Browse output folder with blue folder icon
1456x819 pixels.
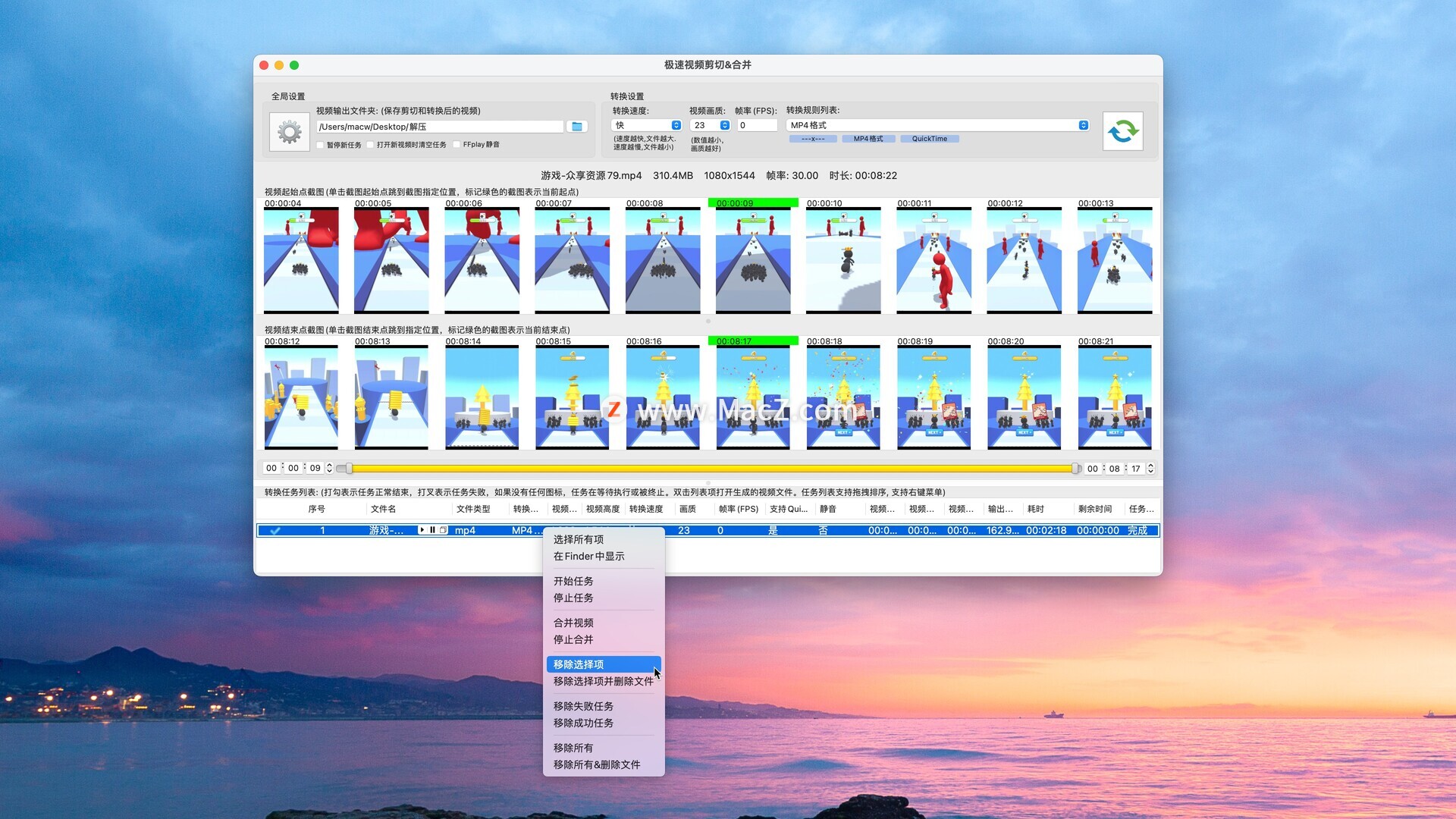[577, 127]
